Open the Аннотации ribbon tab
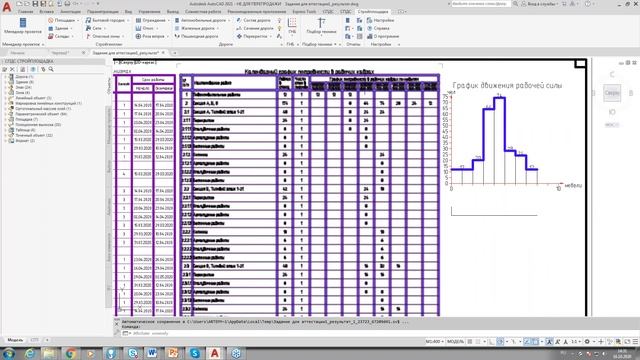Viewport: 640px width, 360px height. 71,12
